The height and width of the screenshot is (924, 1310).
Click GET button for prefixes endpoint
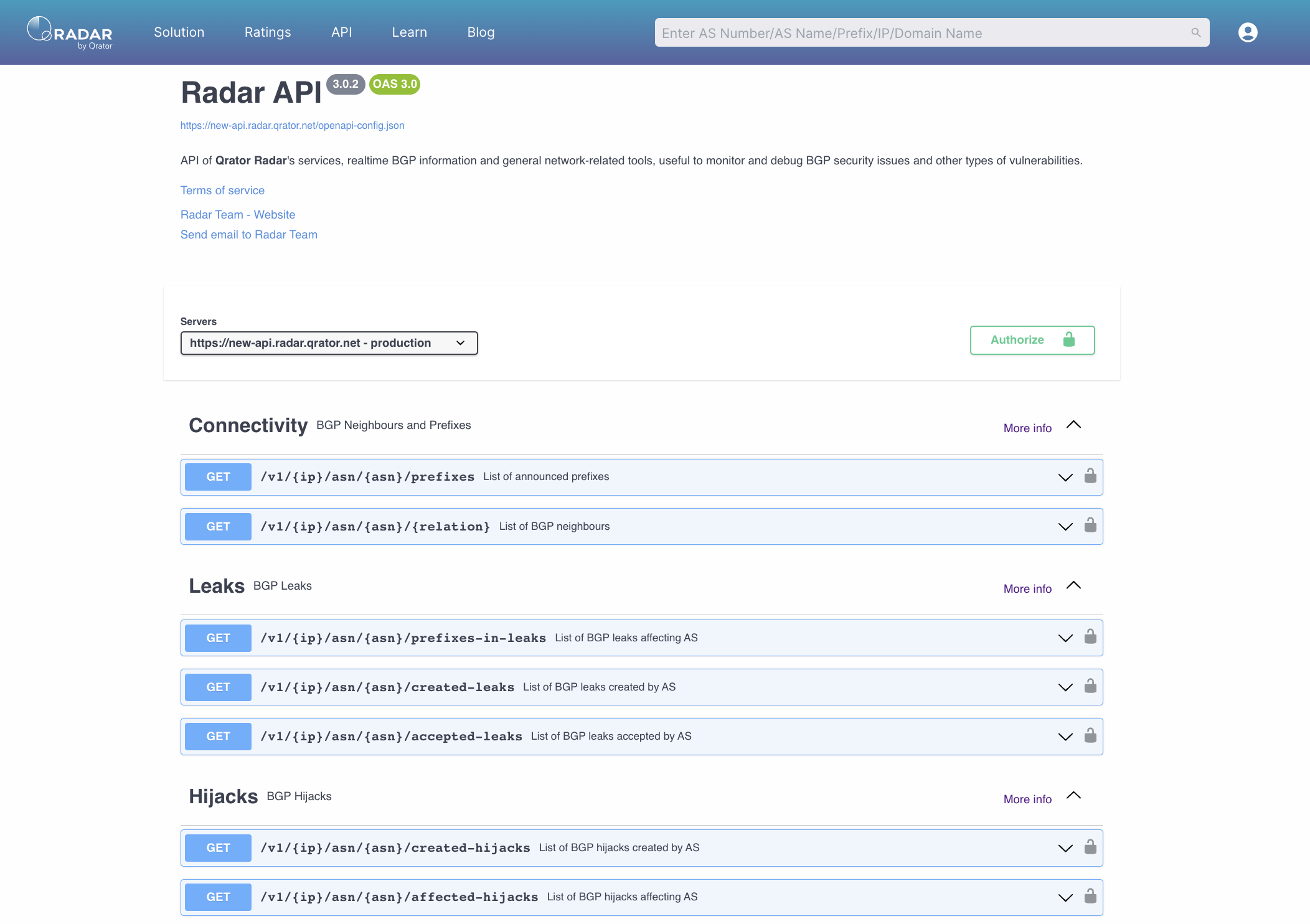click(218, 477)
